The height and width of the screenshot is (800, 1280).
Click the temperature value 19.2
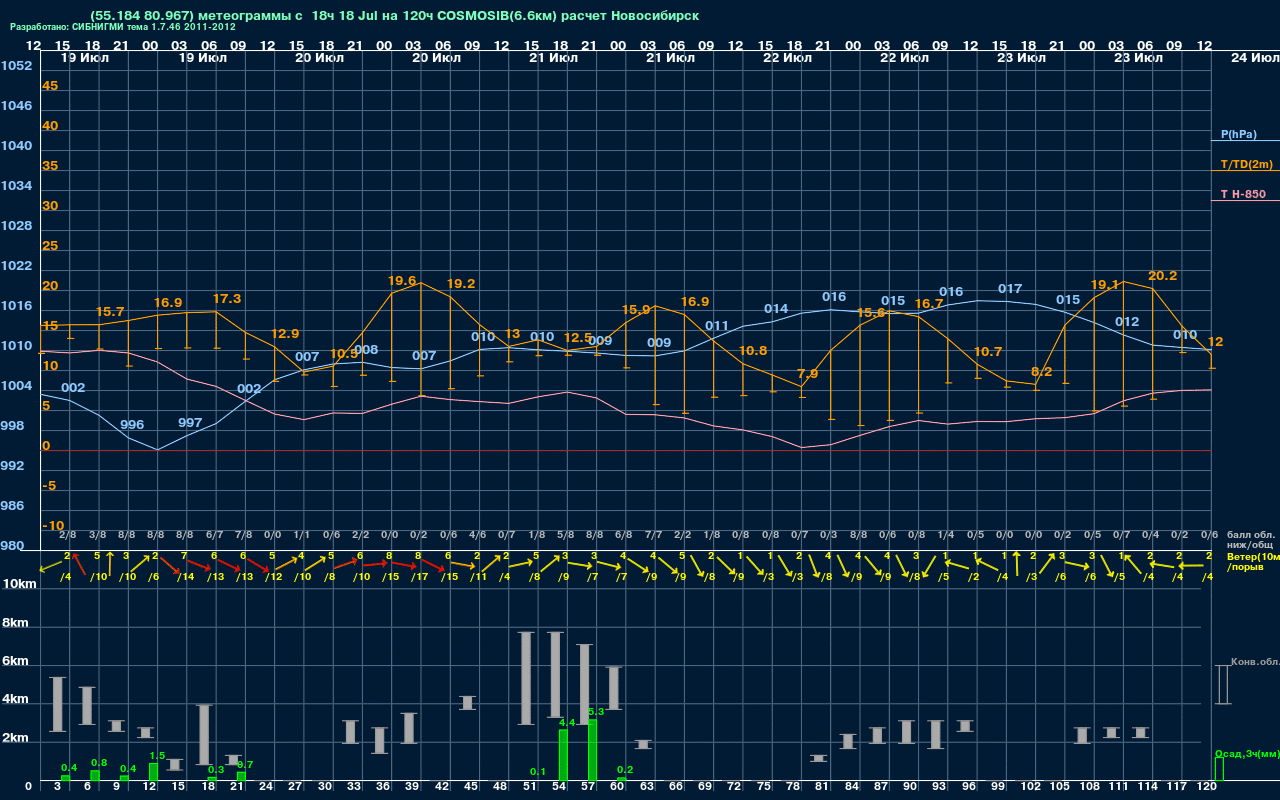click(461, 284)
